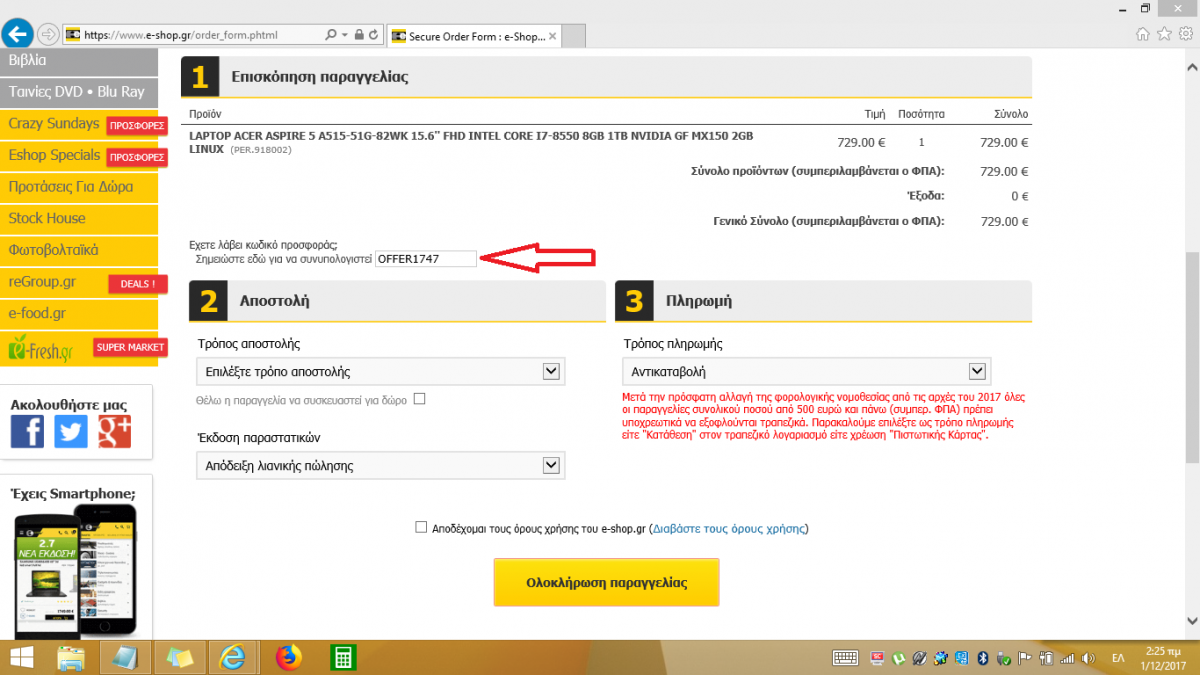Open Eshop Specials sidebar item
The image size is (1200, 675).
(x=79, y=155)
